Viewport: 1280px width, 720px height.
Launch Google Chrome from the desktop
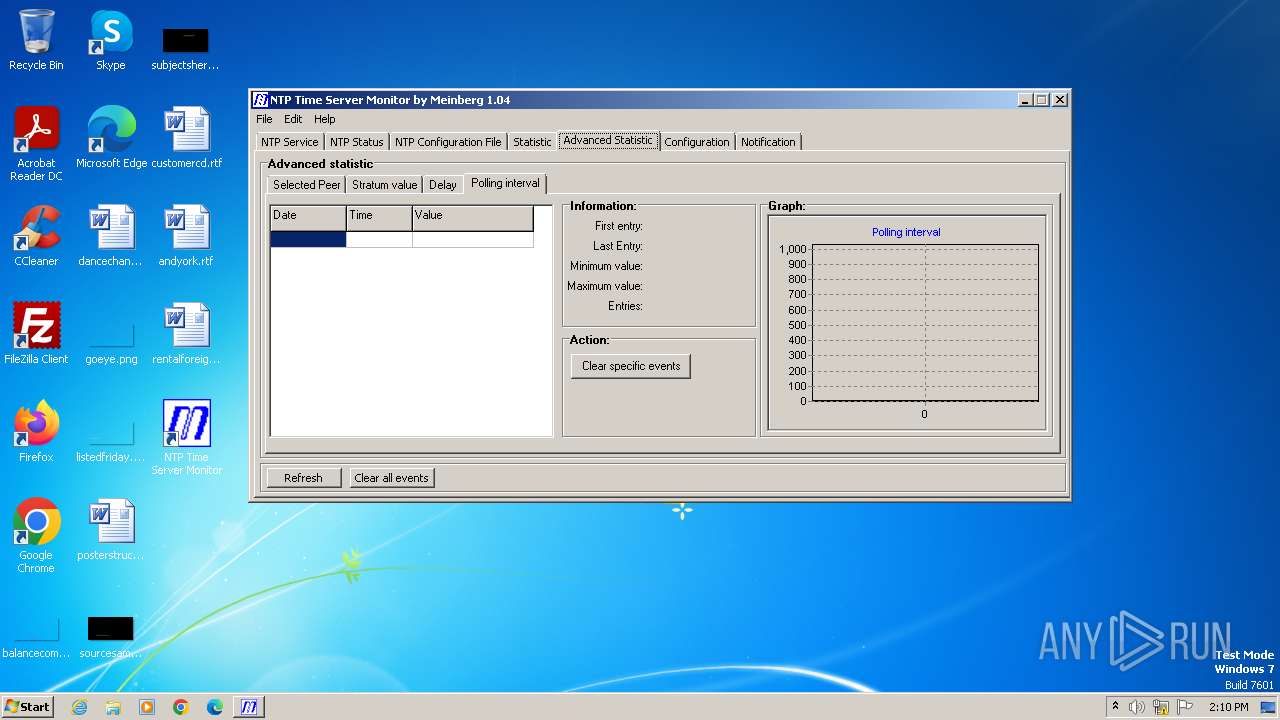[x=36, y=536]
